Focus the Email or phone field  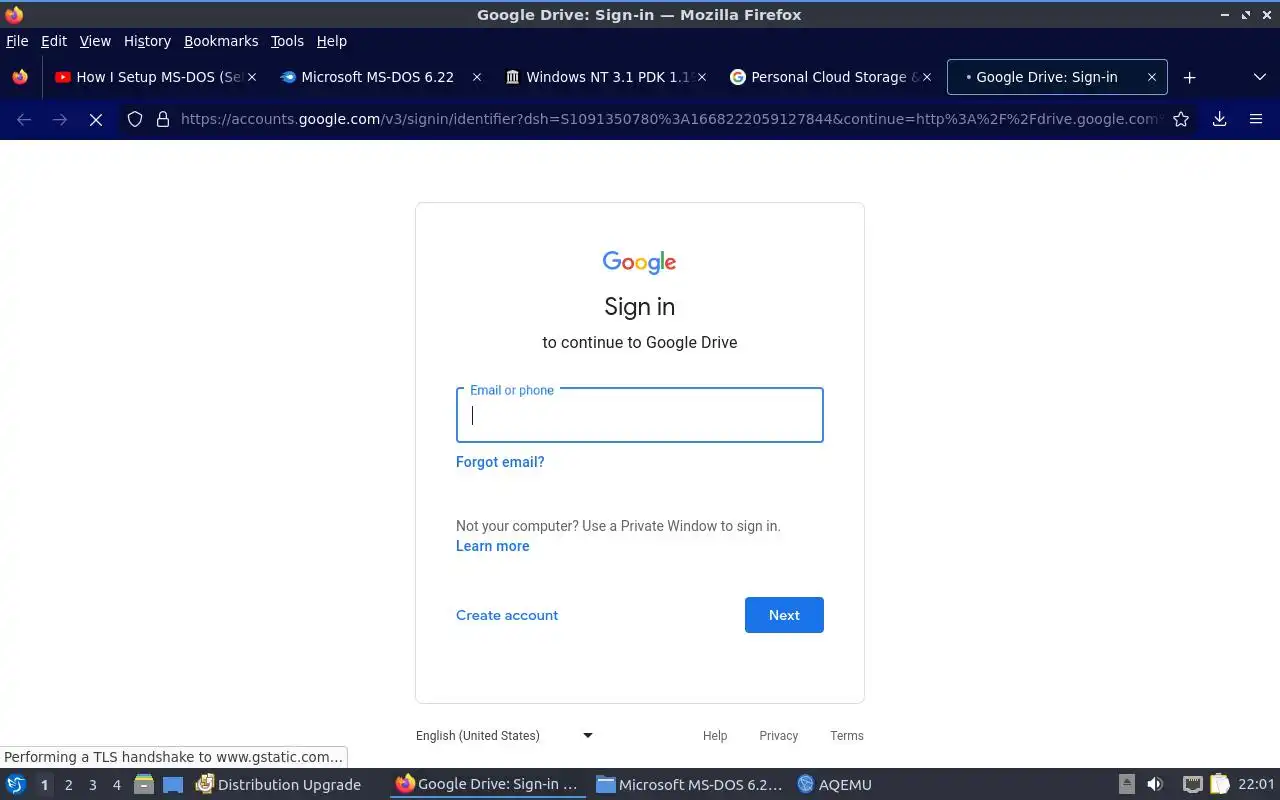[640, 415]
